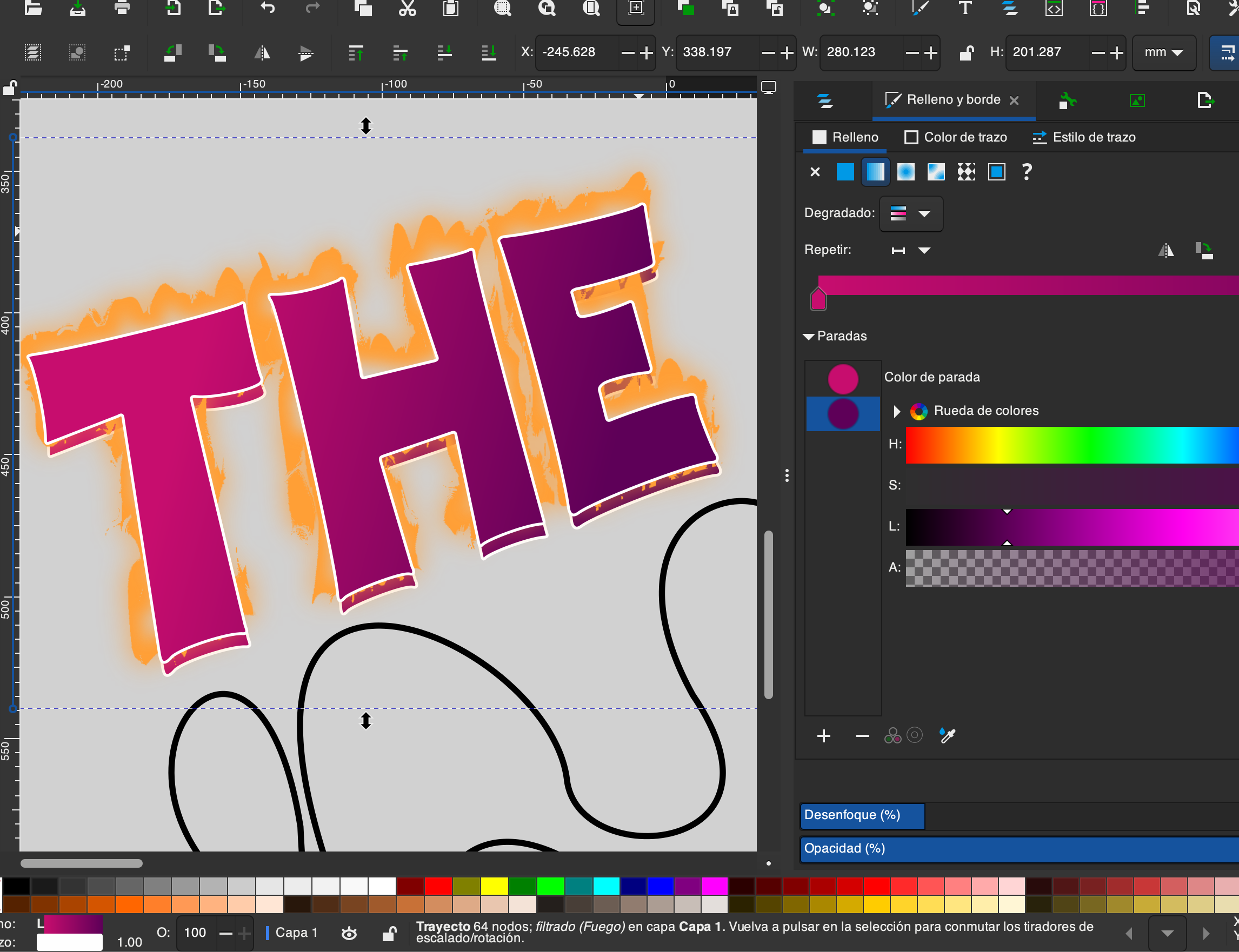Zoom to fit the selection
This screenshot has width=1239, height=952.
(502, 8)
